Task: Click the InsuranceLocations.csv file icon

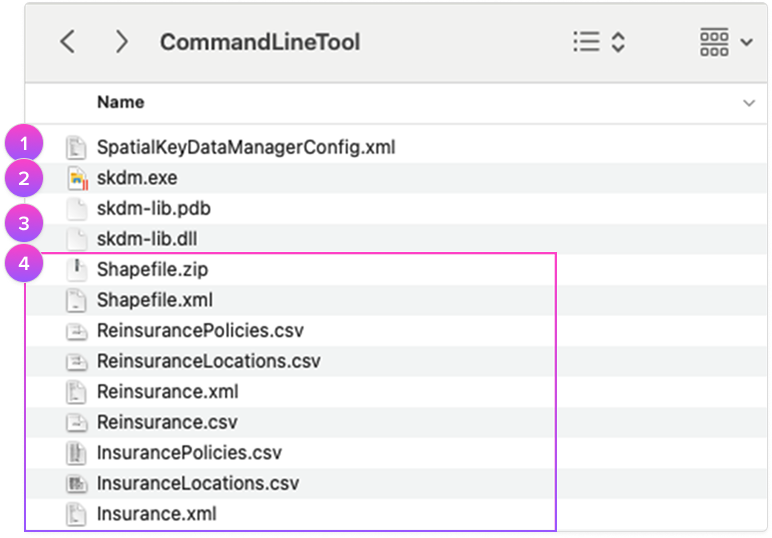Action: (x=77, y=484)
